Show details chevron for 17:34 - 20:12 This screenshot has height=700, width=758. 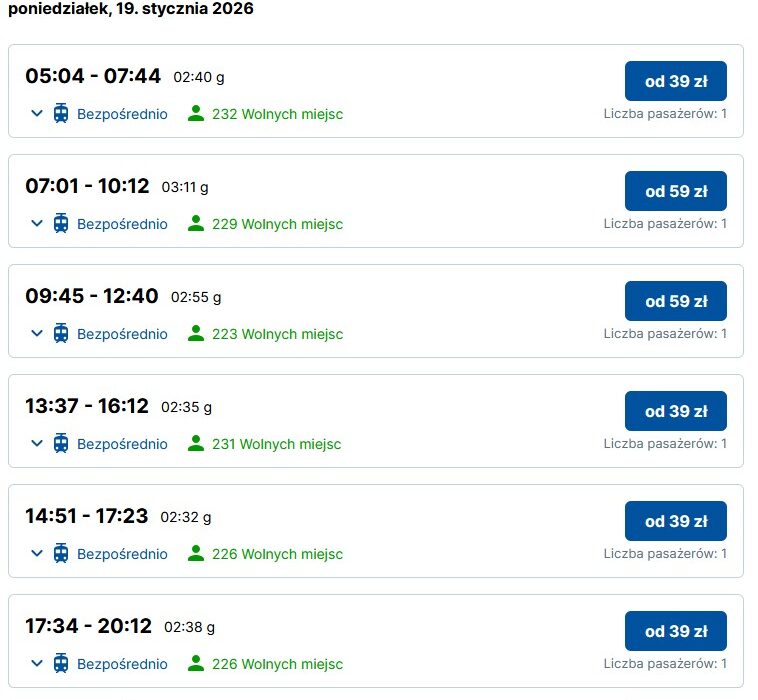coord(37,663)
